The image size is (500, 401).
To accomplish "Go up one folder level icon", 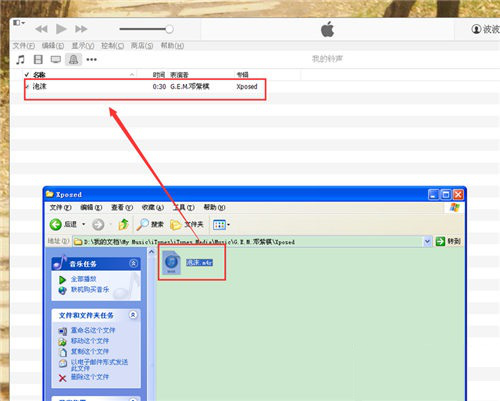I will [123, 224].
